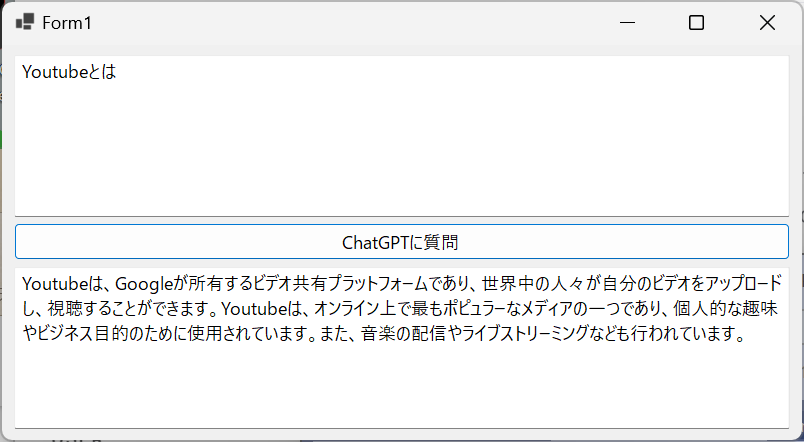Click the Form1 title text
This screenshot has width=804, height=442.
click(x=67, y=23)
